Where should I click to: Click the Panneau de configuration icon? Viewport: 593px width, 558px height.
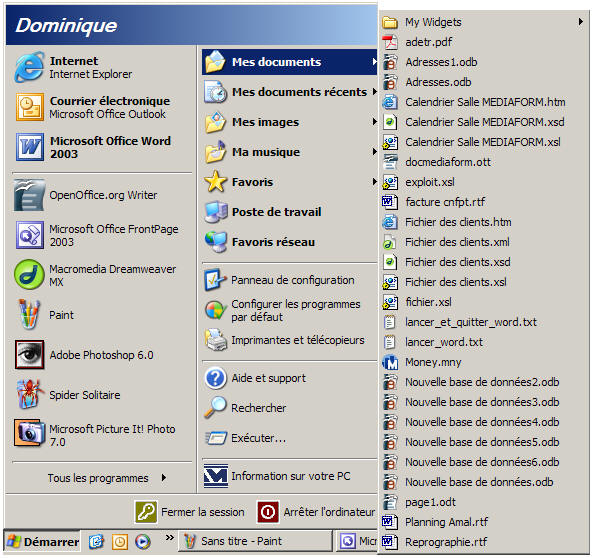tap(215, 280)
